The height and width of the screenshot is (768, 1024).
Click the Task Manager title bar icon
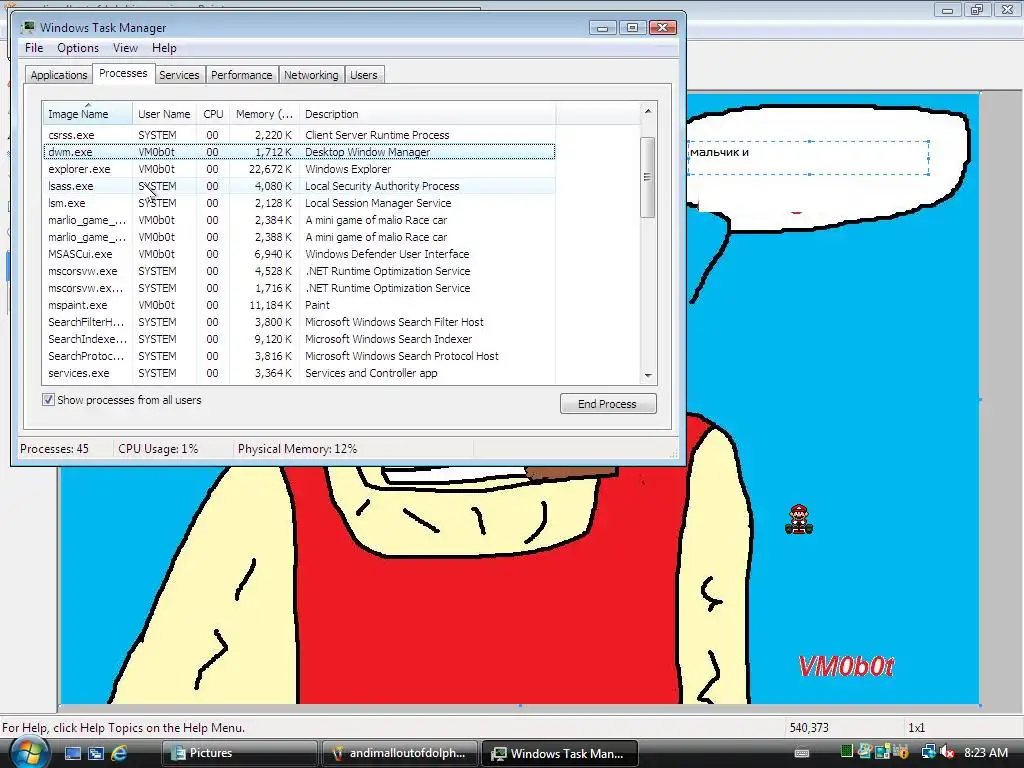coord(27,27)
